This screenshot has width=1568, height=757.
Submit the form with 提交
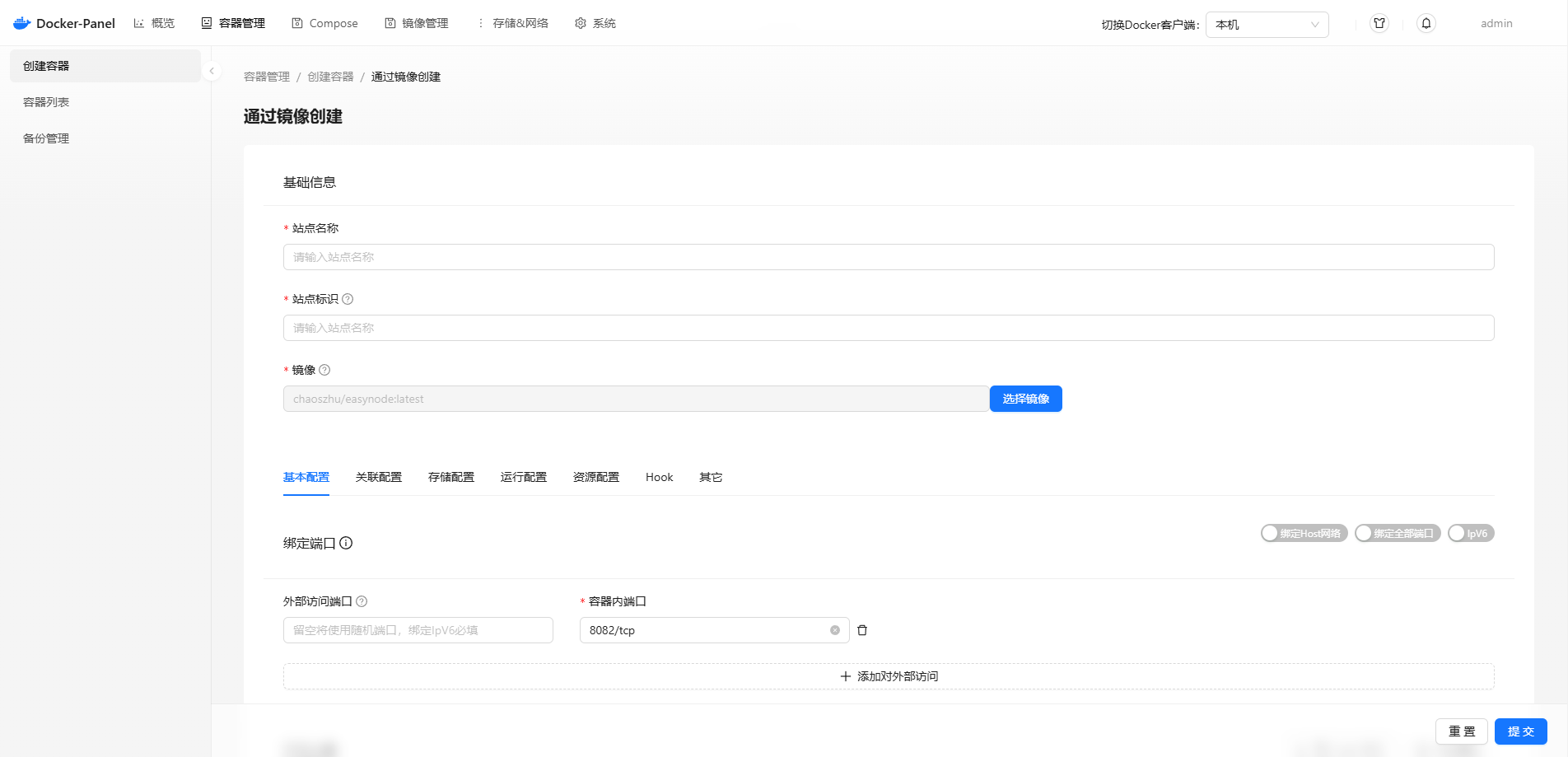1520,731
